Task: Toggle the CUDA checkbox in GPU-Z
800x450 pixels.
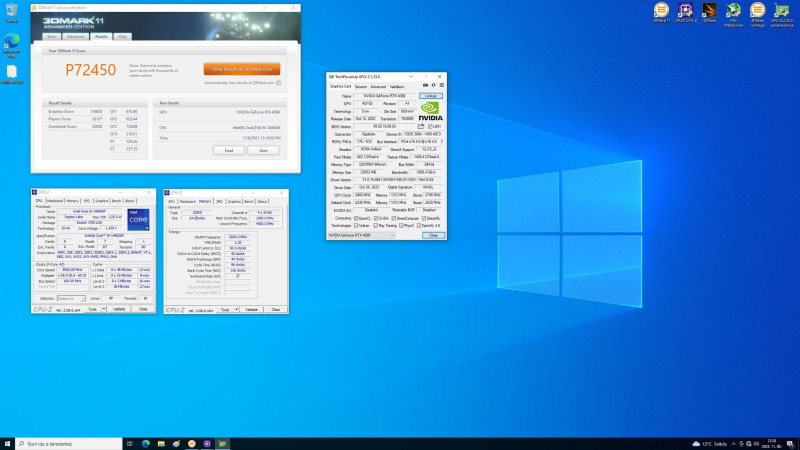Action: (x=376, y=218)
